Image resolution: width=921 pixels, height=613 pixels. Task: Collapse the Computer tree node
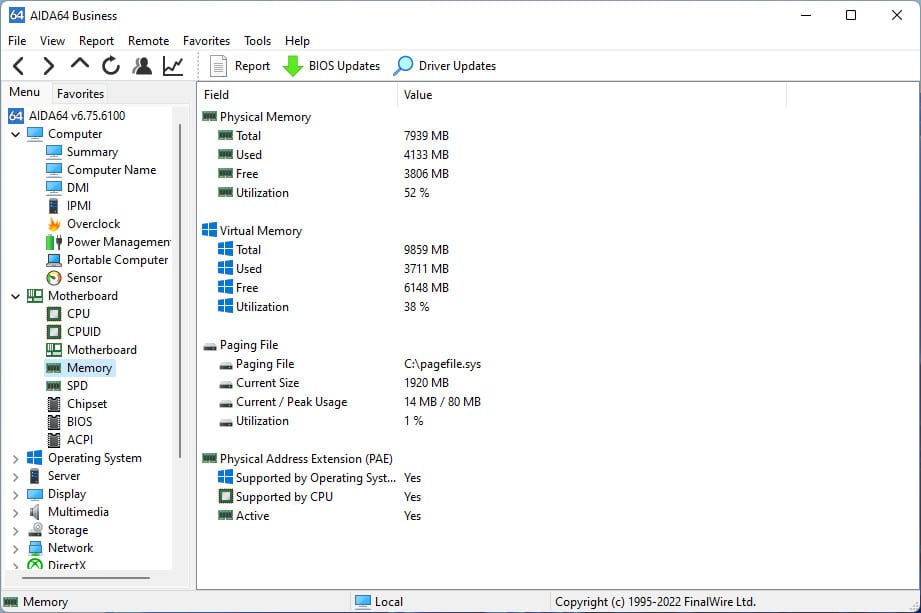(15, 134)
